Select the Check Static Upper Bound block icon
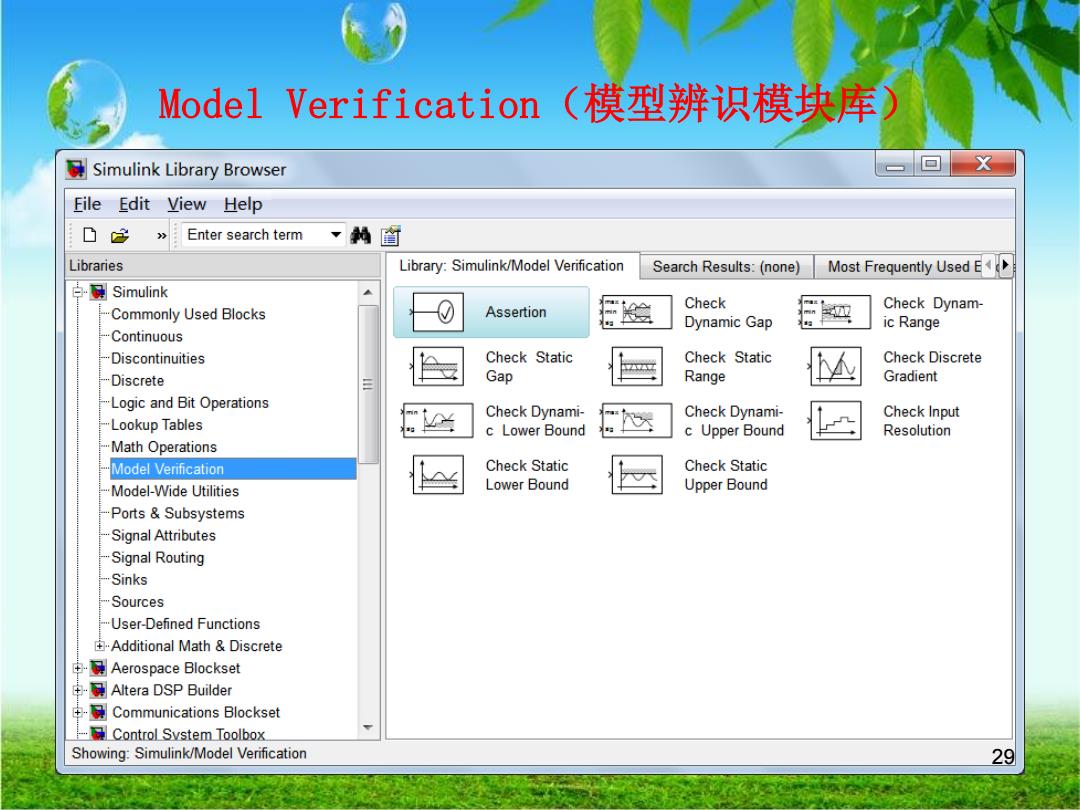Screen dimensions: 1080x810 [636, 475]
